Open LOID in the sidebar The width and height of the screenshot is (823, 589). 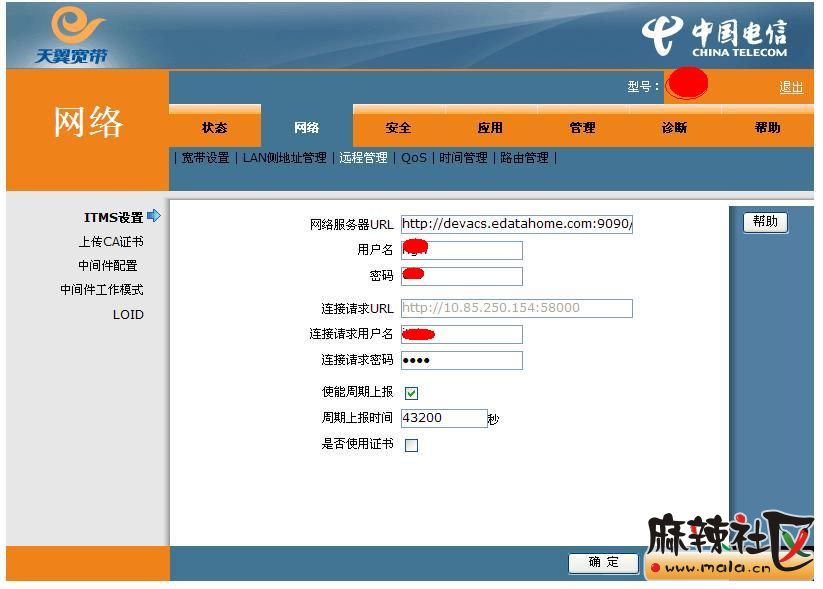(x=128, y=315)
